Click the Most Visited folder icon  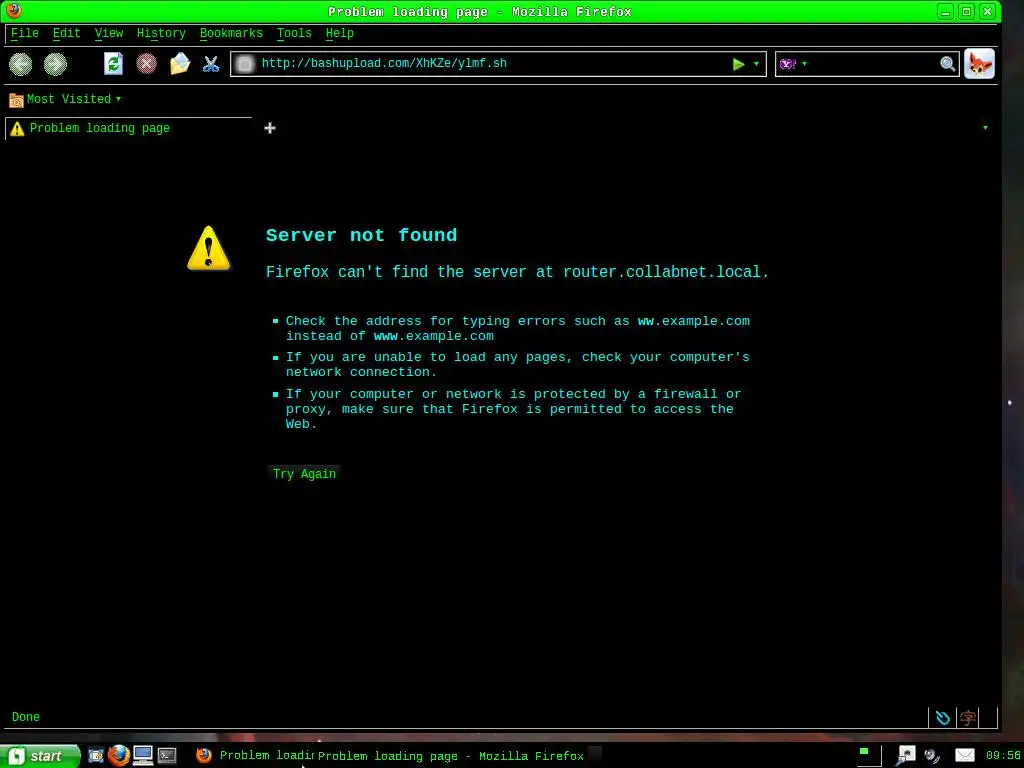coord(16,100)
